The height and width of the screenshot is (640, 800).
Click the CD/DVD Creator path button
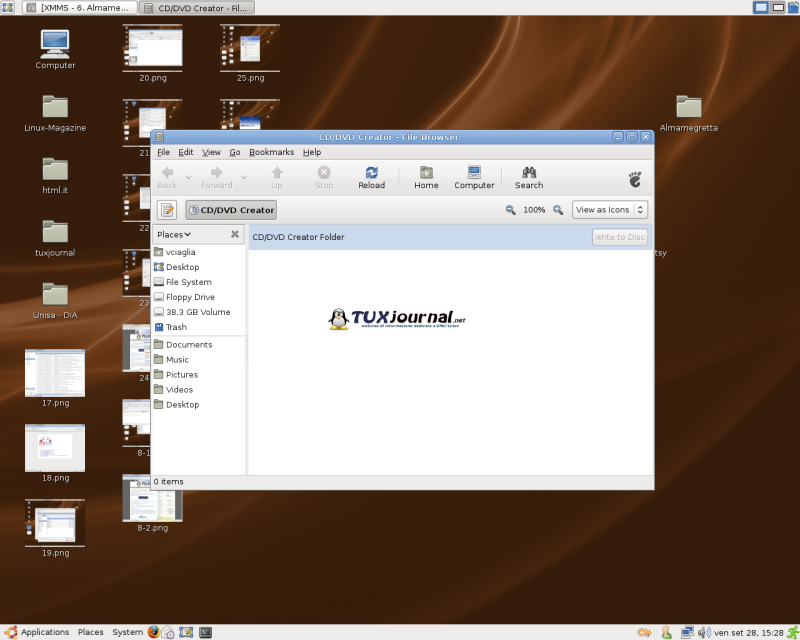[231, 210]
